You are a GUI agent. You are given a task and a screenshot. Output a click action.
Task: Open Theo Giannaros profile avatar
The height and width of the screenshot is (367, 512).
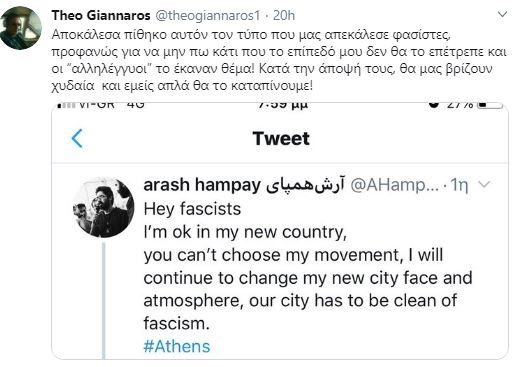tap(21, 28)
